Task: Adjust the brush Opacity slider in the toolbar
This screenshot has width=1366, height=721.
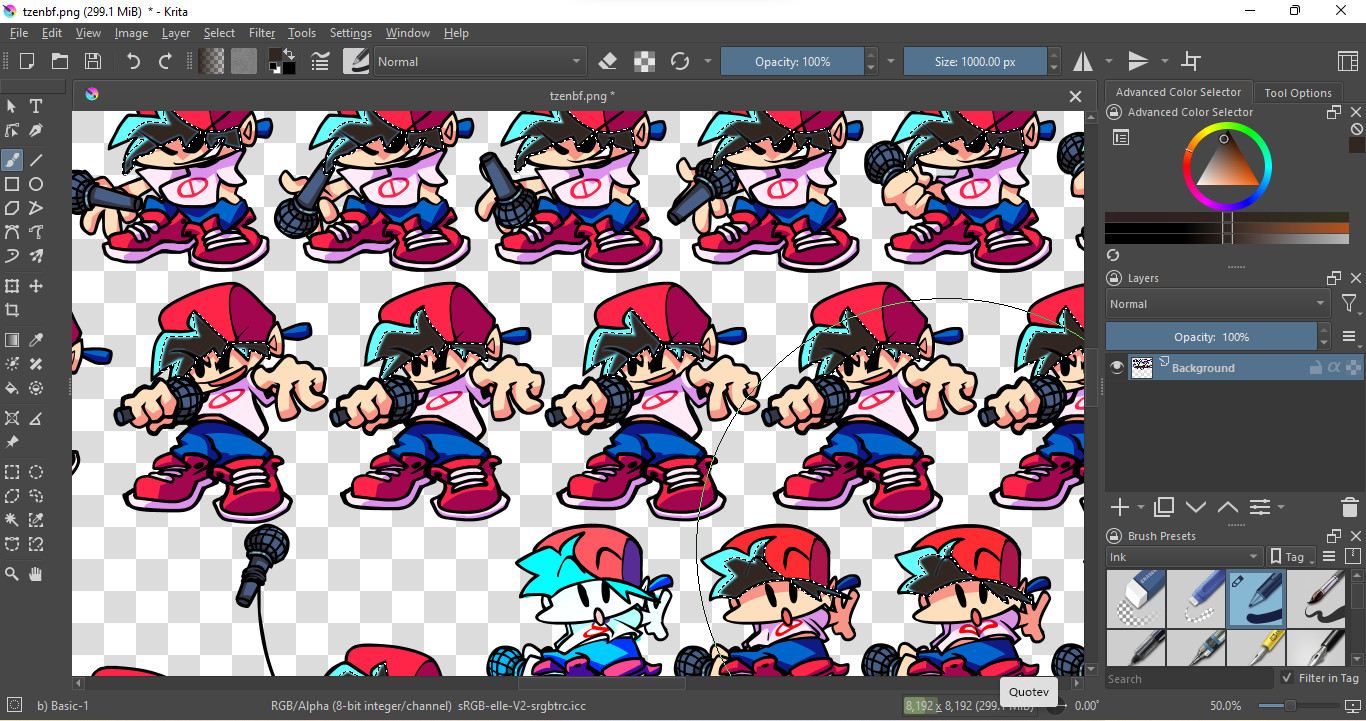Action: click(793, 62)
